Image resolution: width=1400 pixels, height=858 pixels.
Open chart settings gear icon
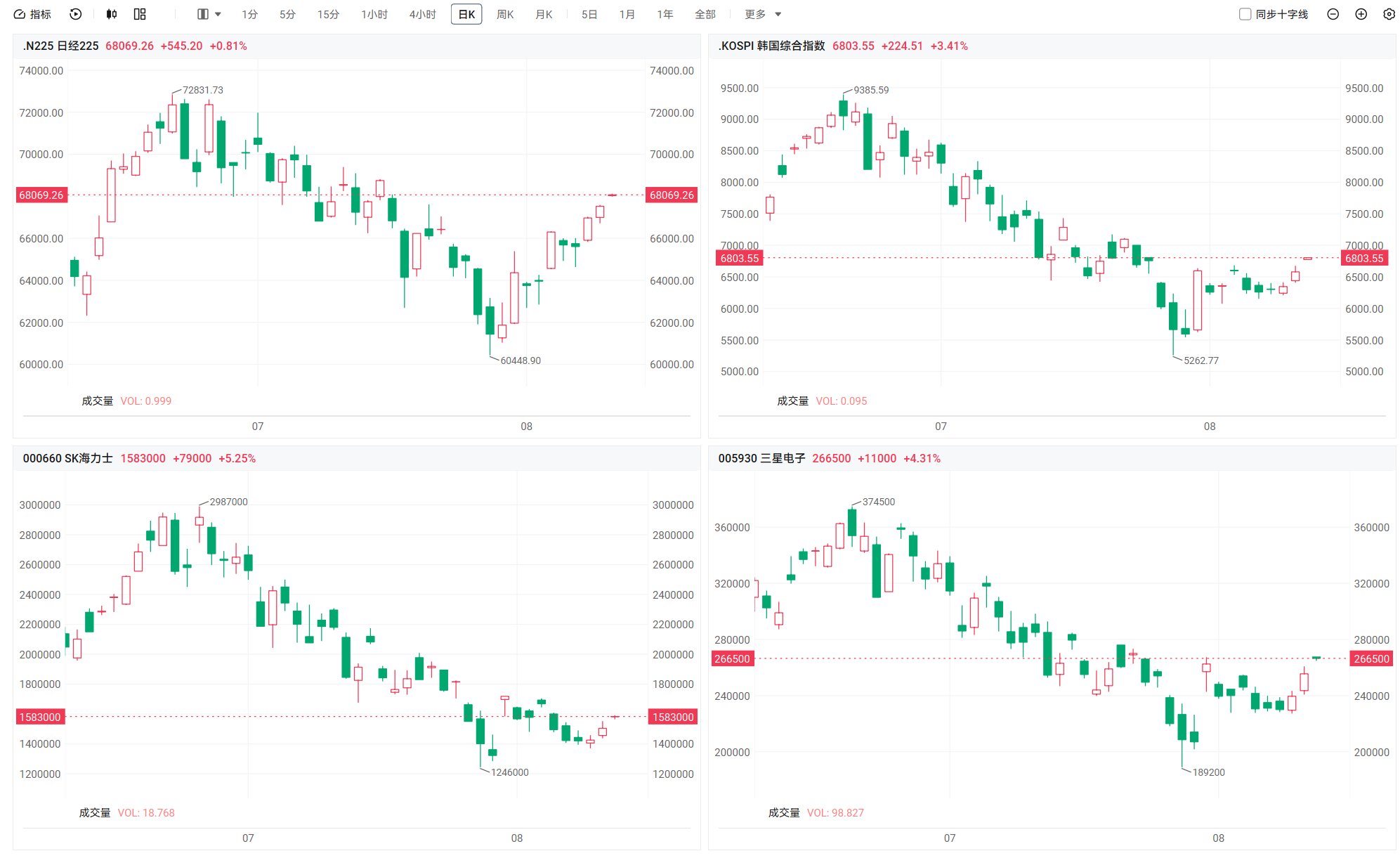[1389, 14]
